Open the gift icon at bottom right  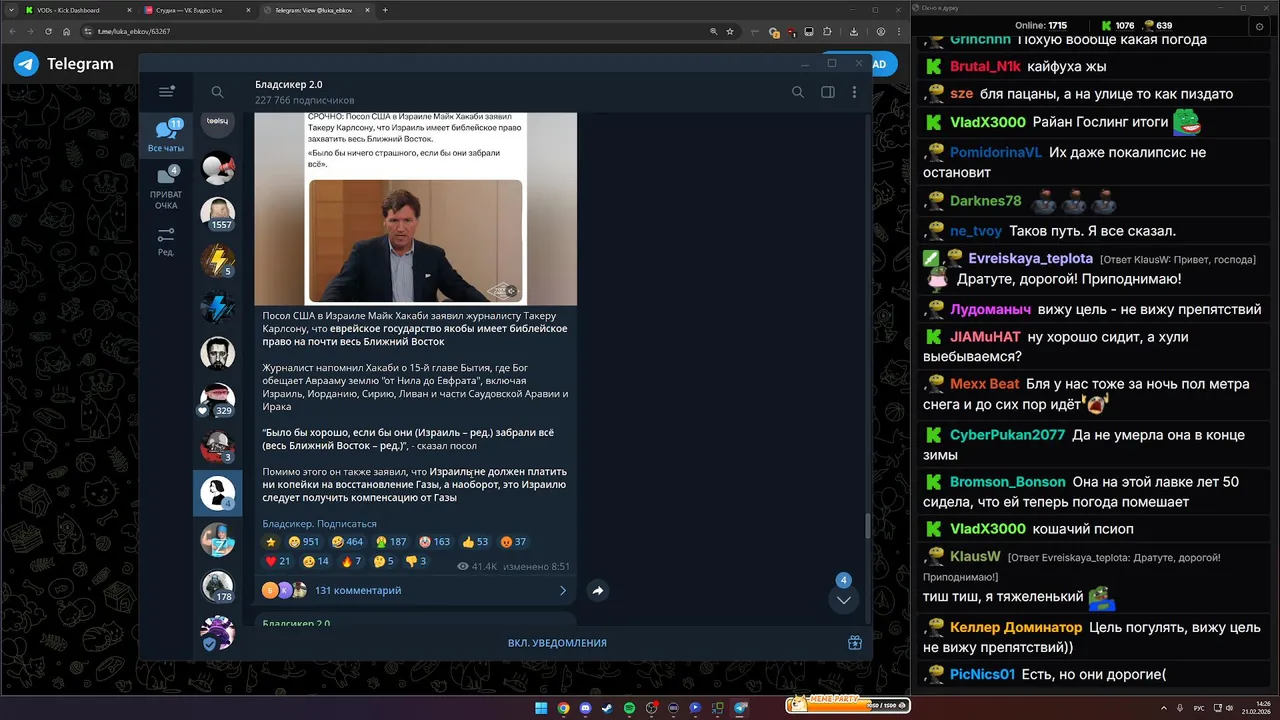point(855,643)
